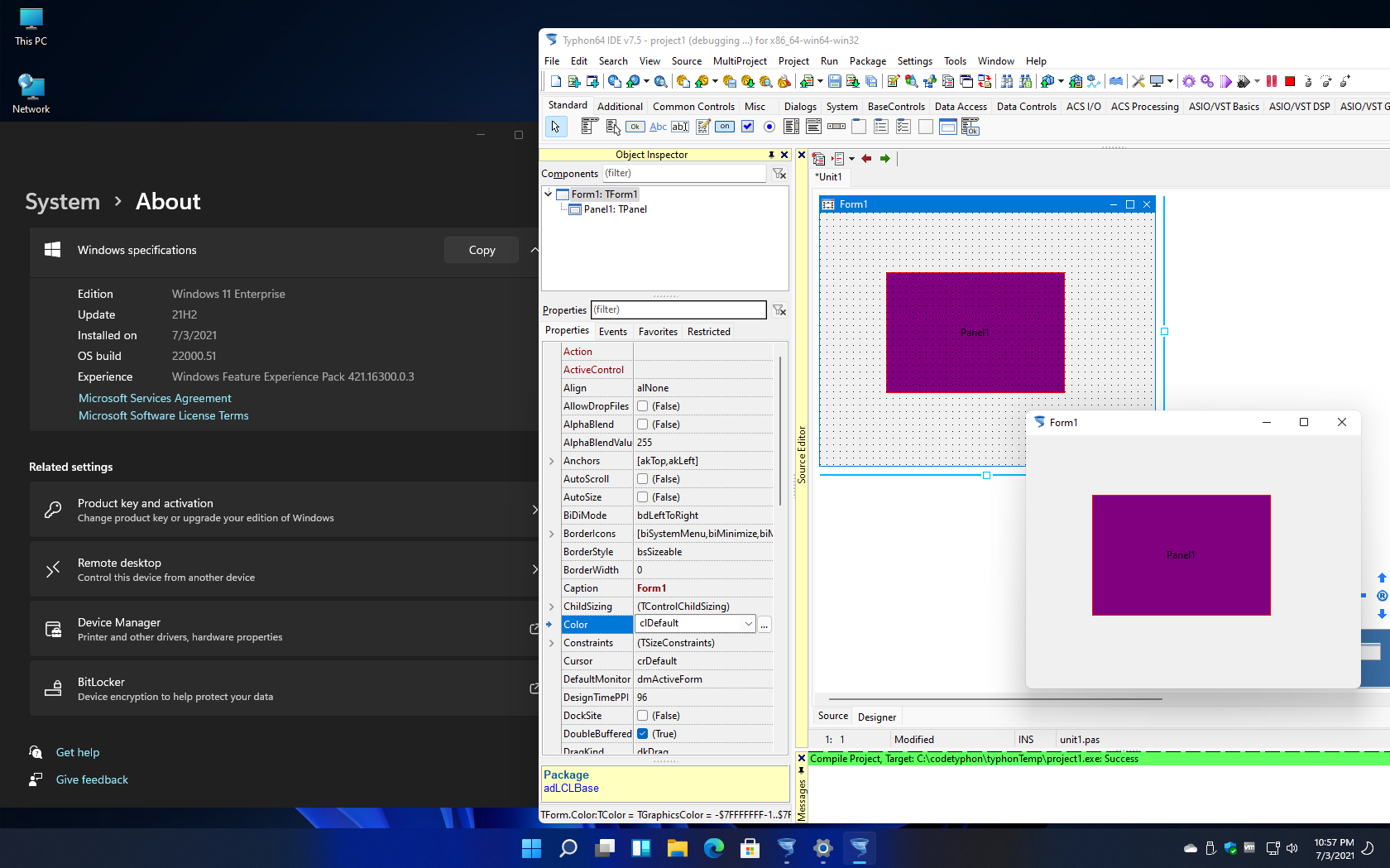Open the dropdown arrow next to the Run icon
This screenshot has height=868, width=1390.
coord(1257,81)
